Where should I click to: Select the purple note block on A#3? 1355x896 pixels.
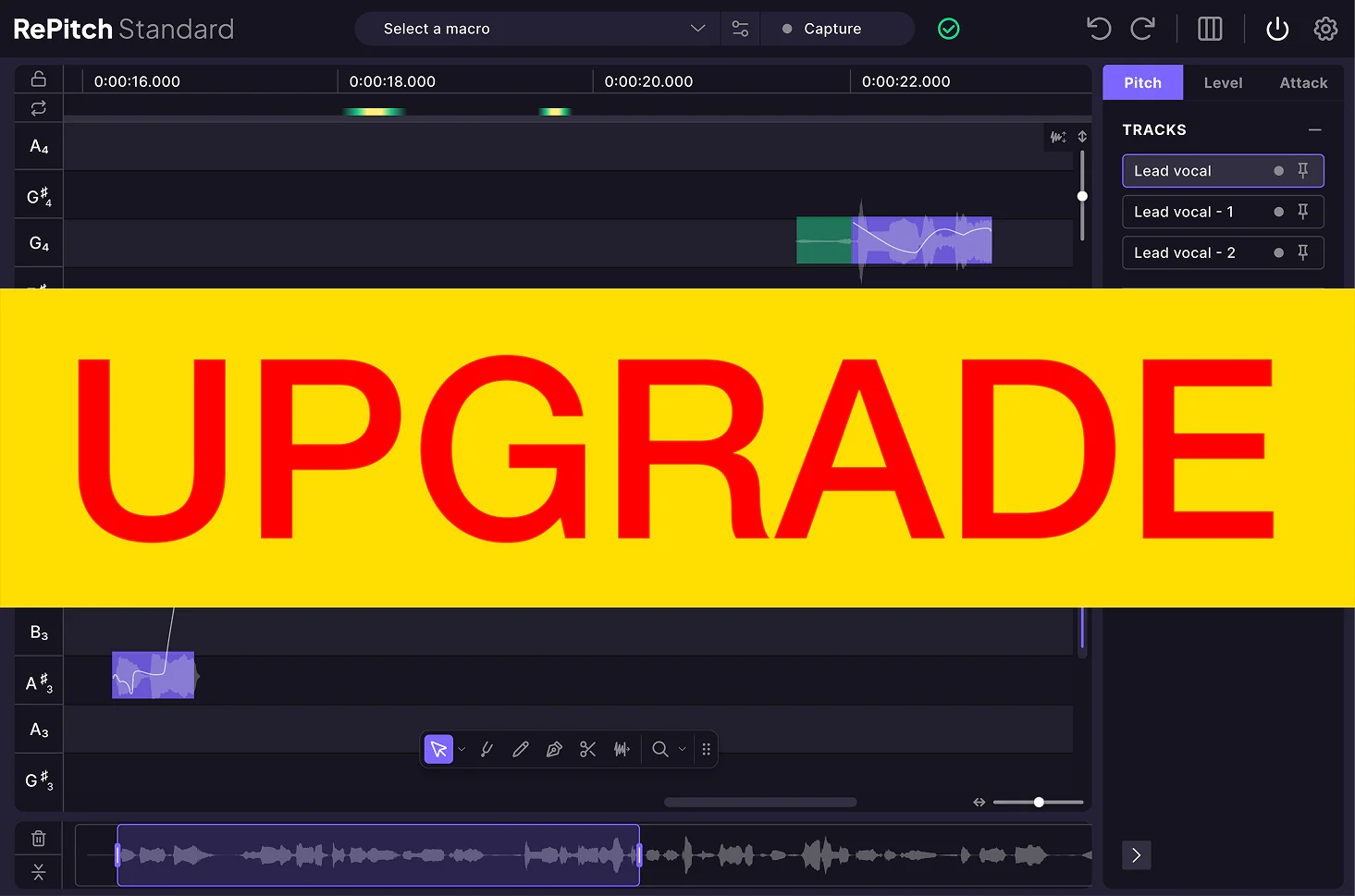point(154,675)
